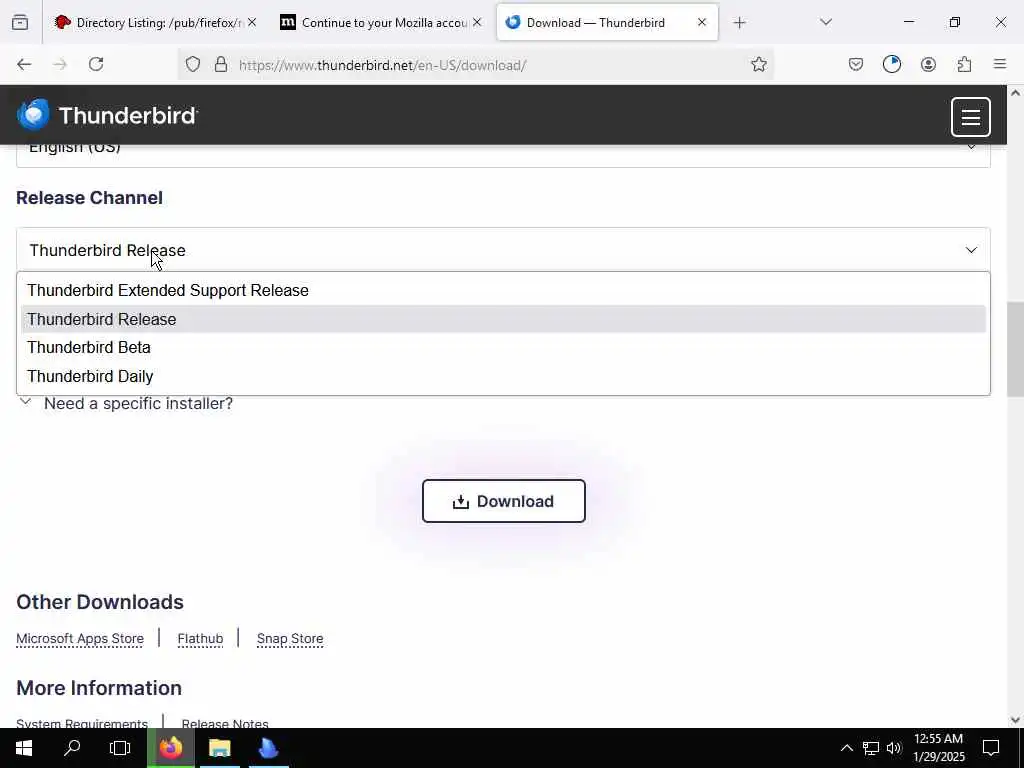Open the English (US) language dropdown
Viewport: 1024px width, 768px height.
(x=503, y=155)
